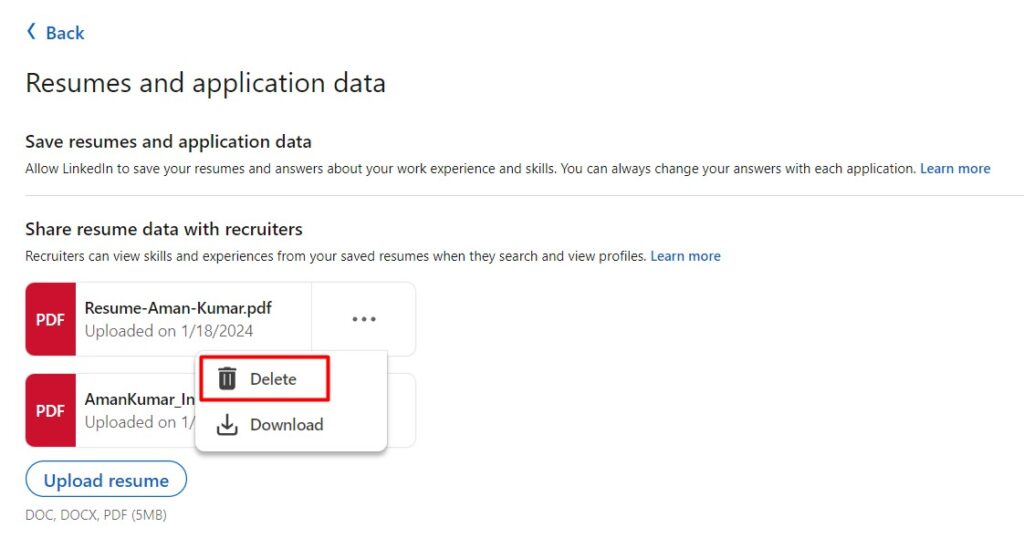The image size is (1024, 538).
Task: Click the red PDF icon for Resume-Aman-Kumar.pdf
Action: tap(50, 319)
